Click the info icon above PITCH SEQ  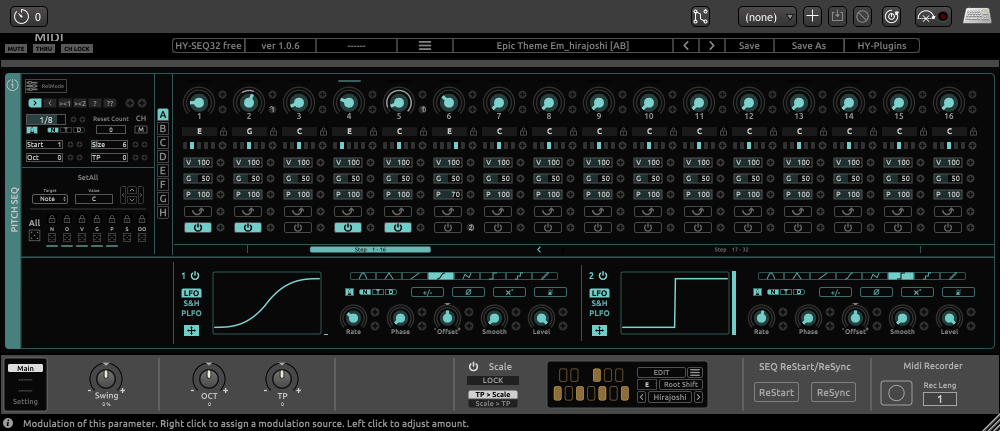12,85
